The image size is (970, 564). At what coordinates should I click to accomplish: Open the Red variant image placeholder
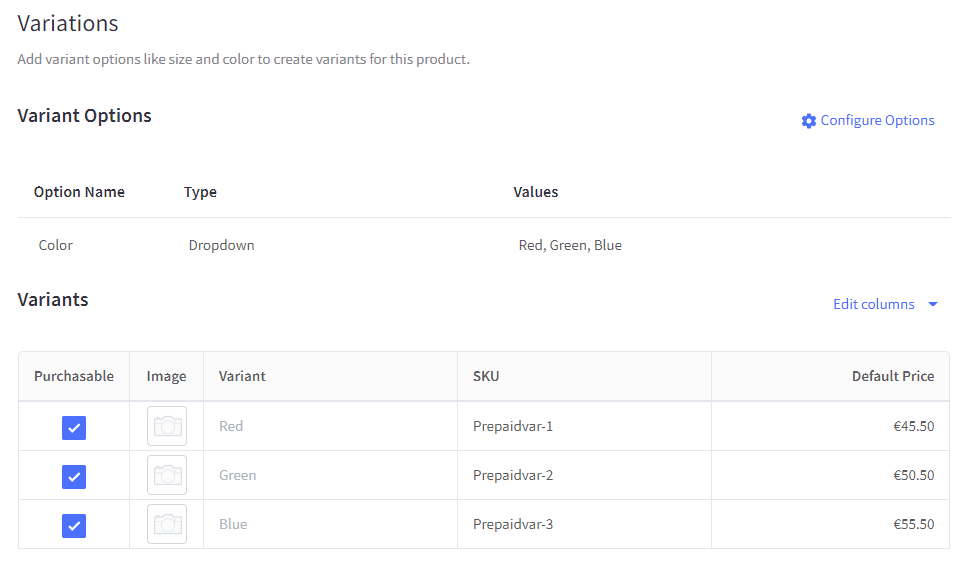coord(167,426)
